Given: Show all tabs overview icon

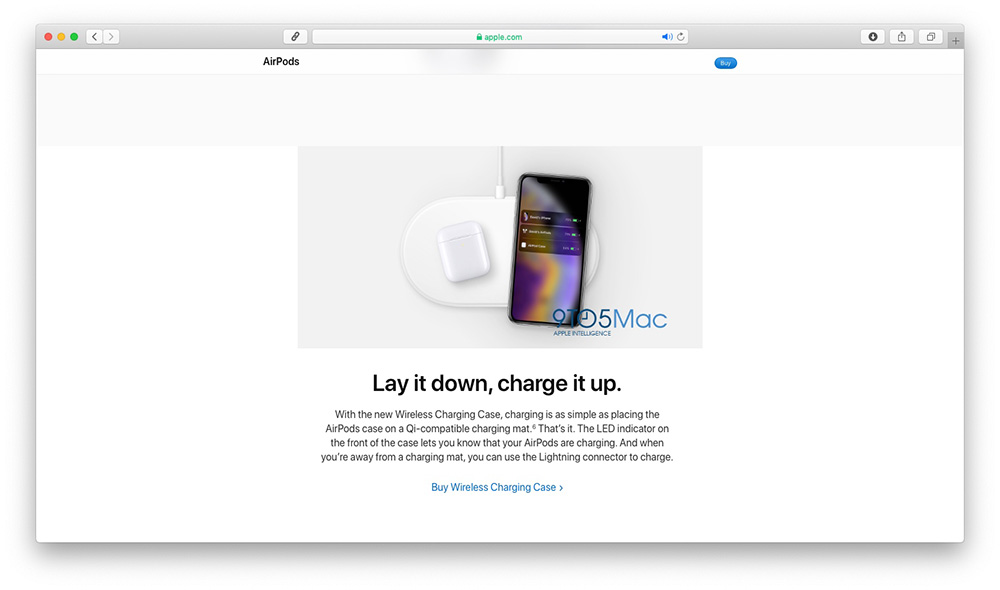Looking at the screenshot, I should coord(931,37).
